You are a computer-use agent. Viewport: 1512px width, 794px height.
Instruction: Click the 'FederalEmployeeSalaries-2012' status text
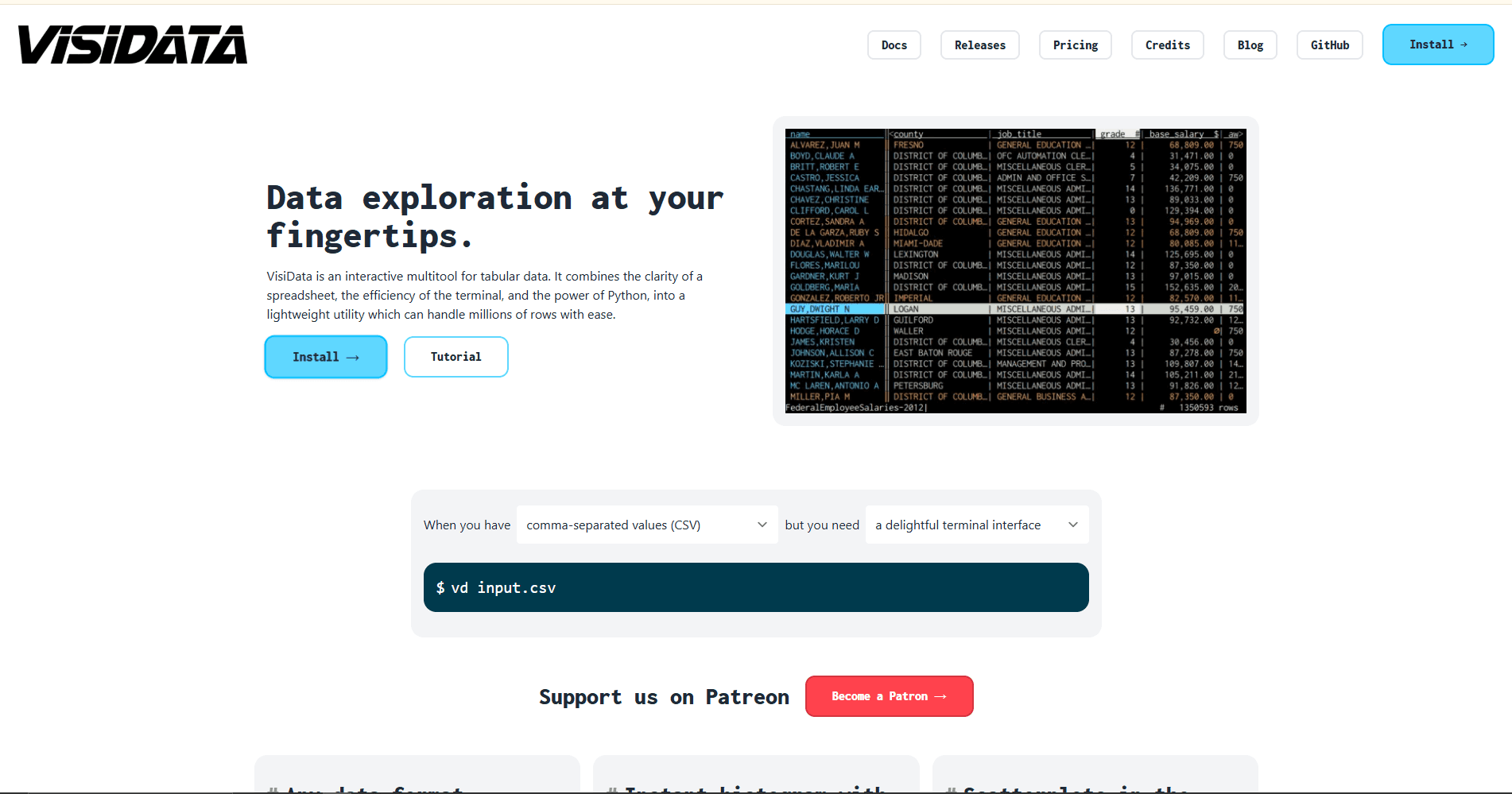(856, 408)
